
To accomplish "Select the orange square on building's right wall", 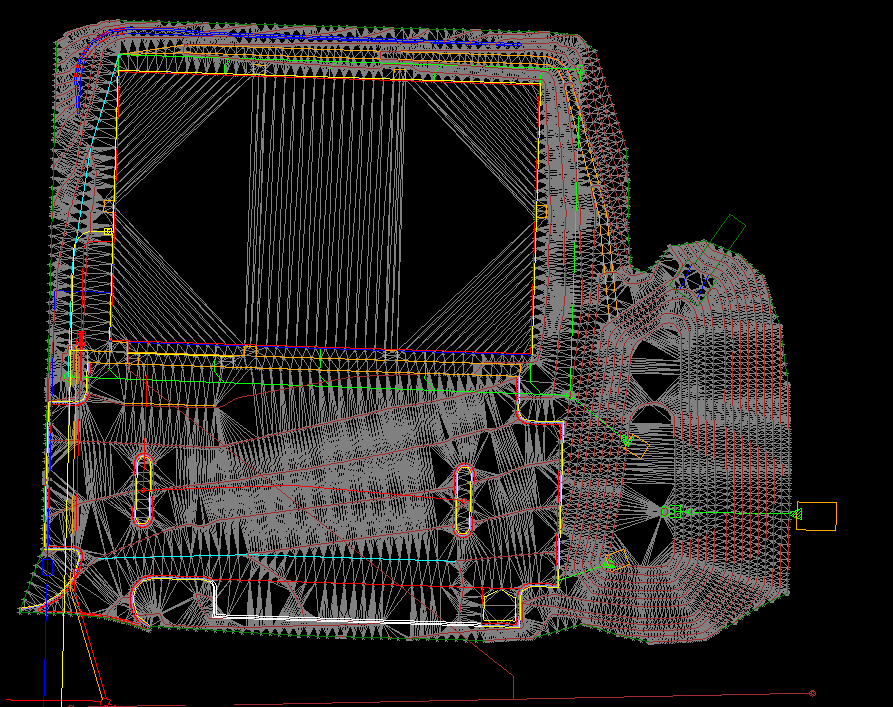I will pyautogui.click(x=541, y=211).
